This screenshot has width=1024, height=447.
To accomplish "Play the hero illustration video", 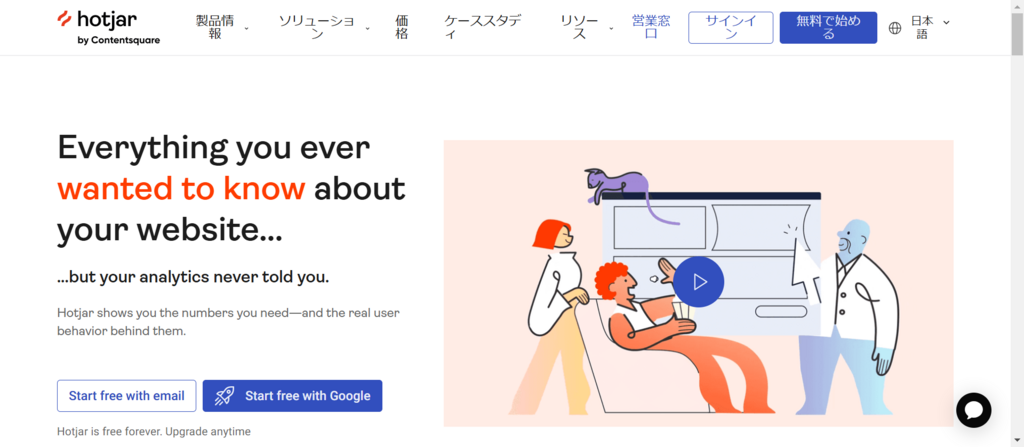I will pyautogui.click(x=698, y=282).
